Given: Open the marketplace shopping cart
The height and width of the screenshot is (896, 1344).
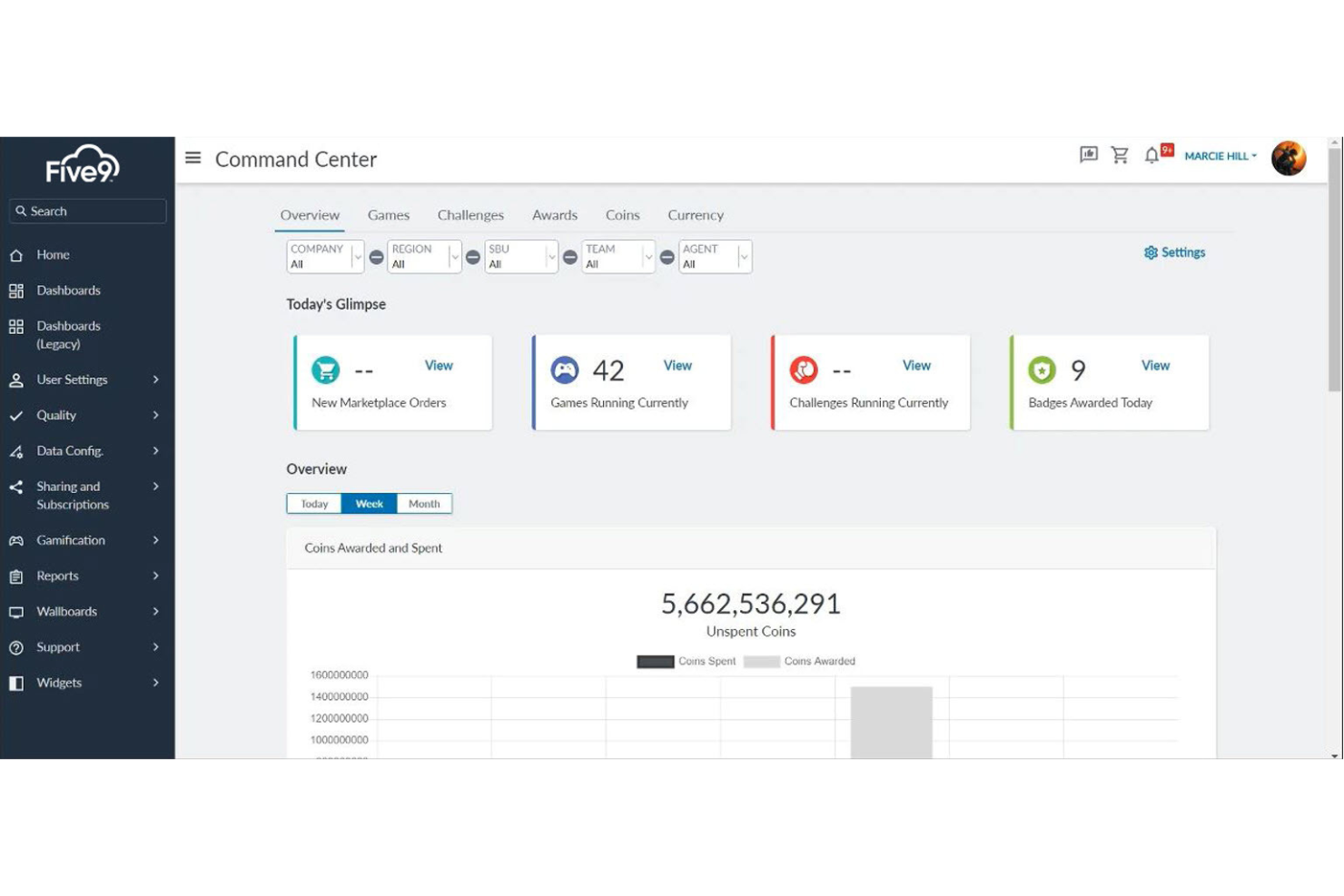Looking at the screenshot, I should pyautogui.click(x=1120, y=154).
